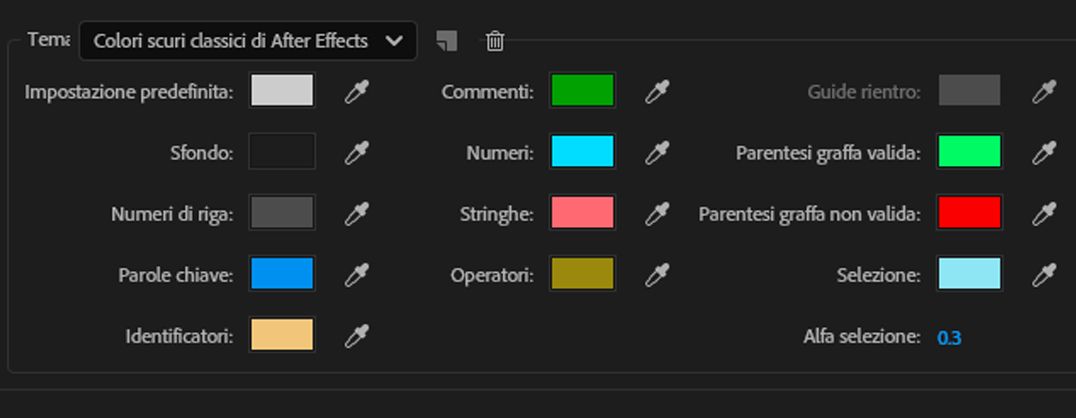The image size is (1076, 418).
Task: Click the Stringhe eyedropper icon
Action: pos(657,213)
